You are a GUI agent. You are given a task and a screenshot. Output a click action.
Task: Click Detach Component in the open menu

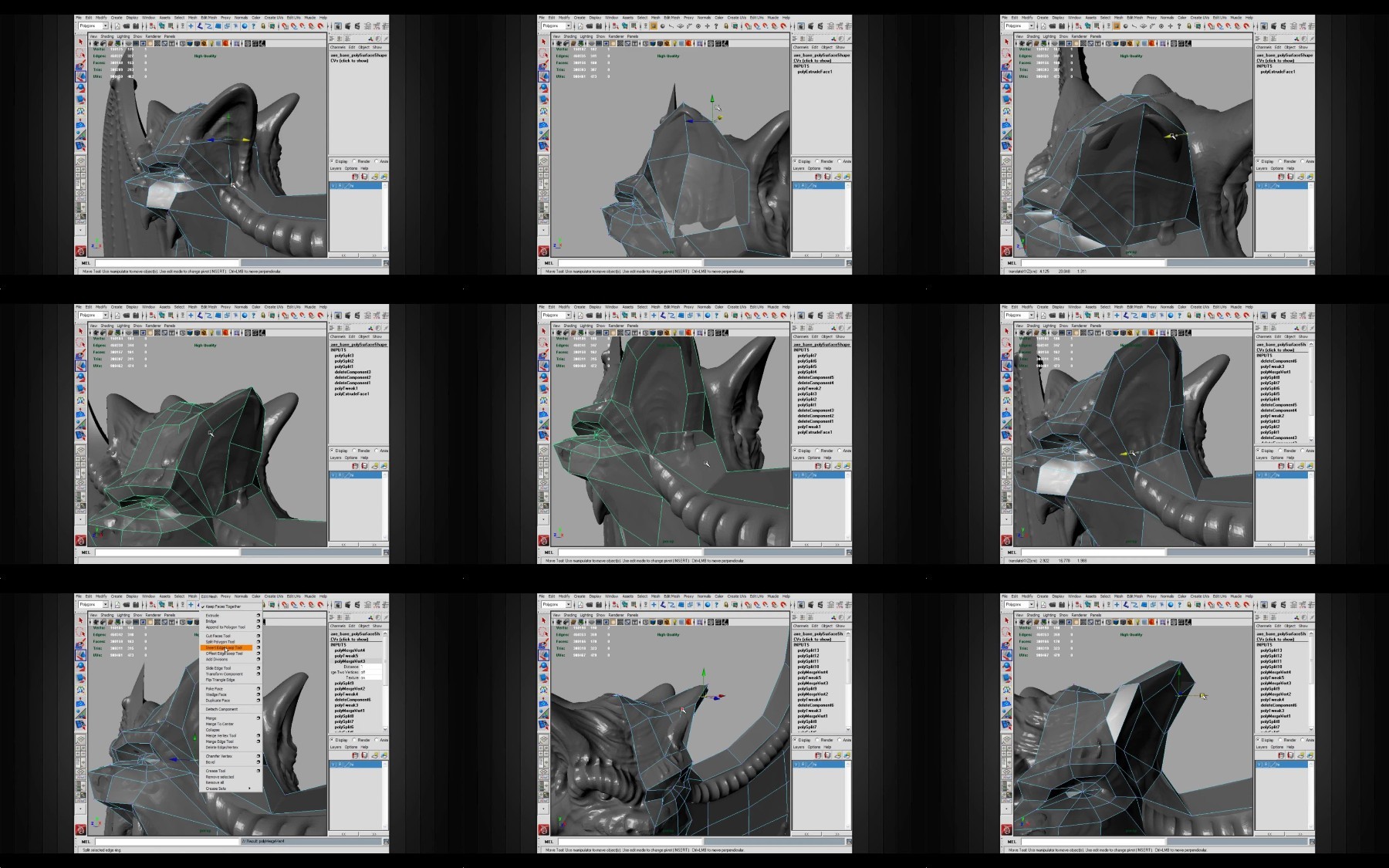tap(221, 709)
